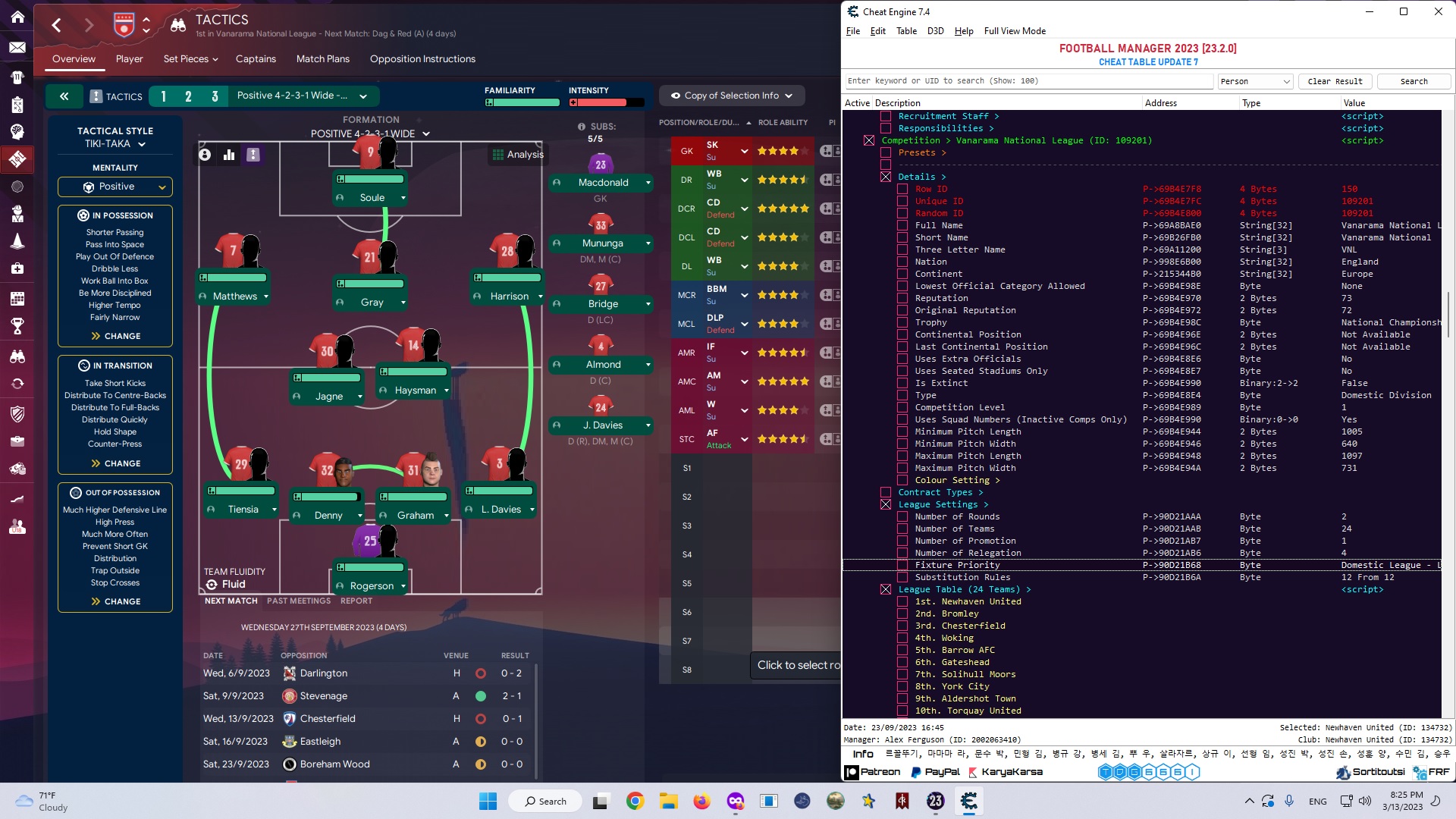
Task: Click the Set Pieces tab icon
Action: pos(187,59)
